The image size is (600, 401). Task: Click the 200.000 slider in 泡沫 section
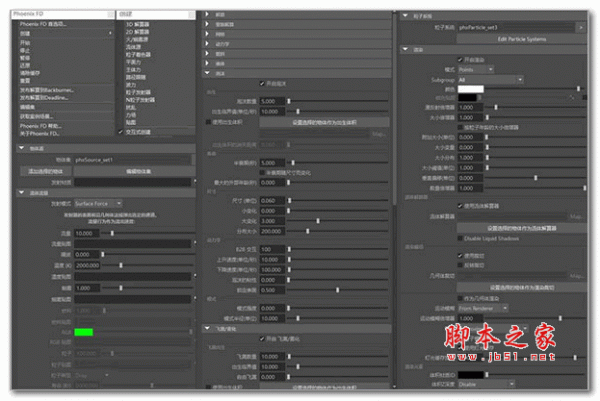(x=338, y=231)
